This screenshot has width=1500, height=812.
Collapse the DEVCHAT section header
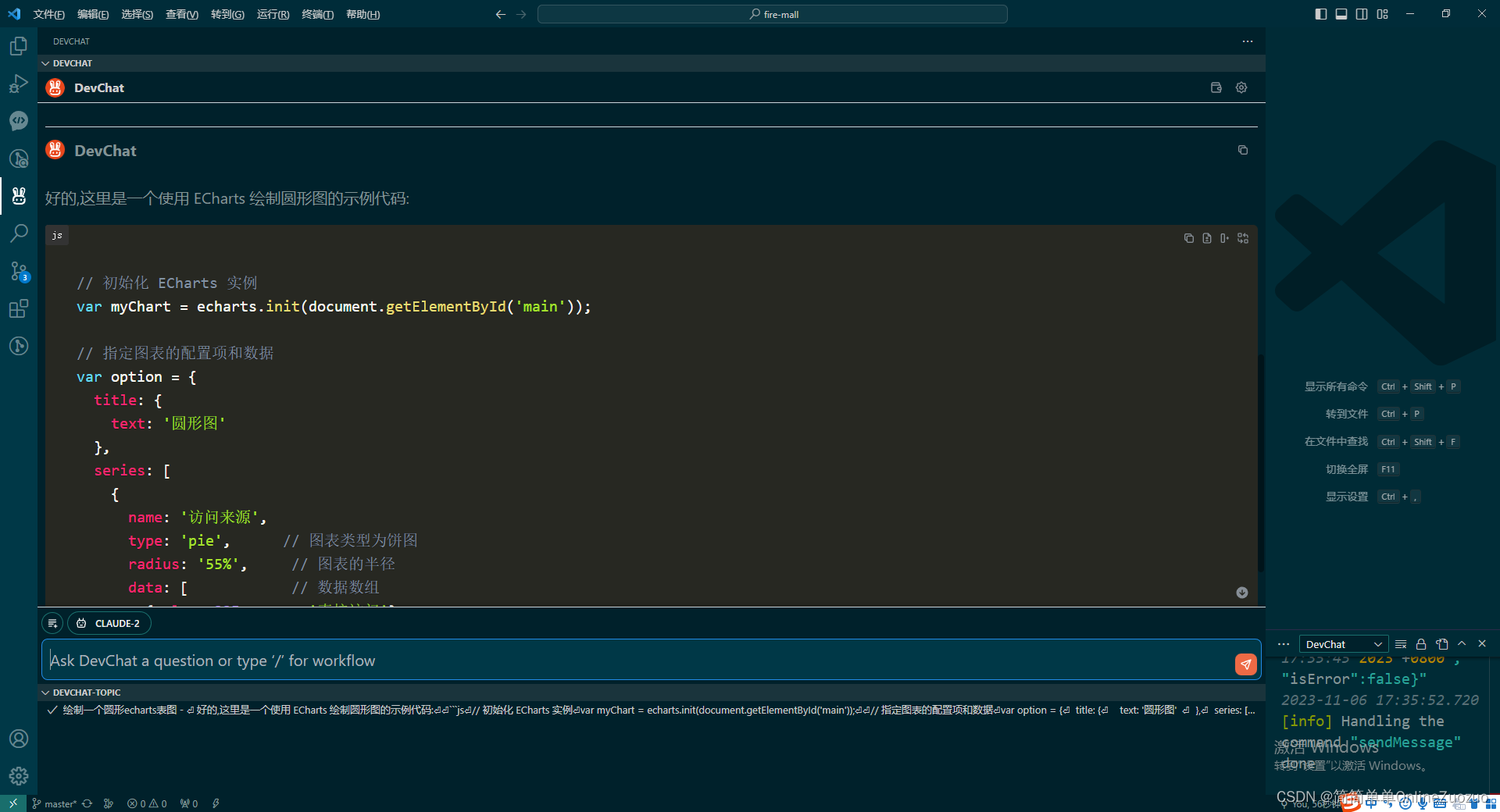coord(652,63)
